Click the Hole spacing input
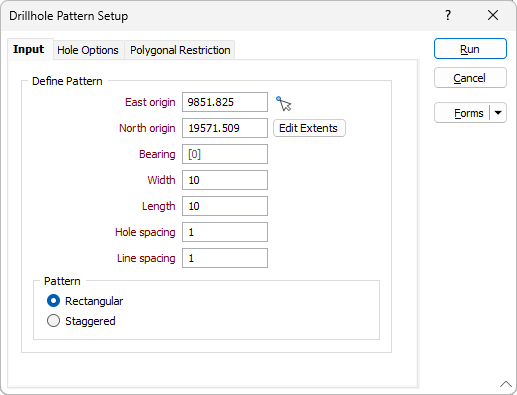 [225, 232]
